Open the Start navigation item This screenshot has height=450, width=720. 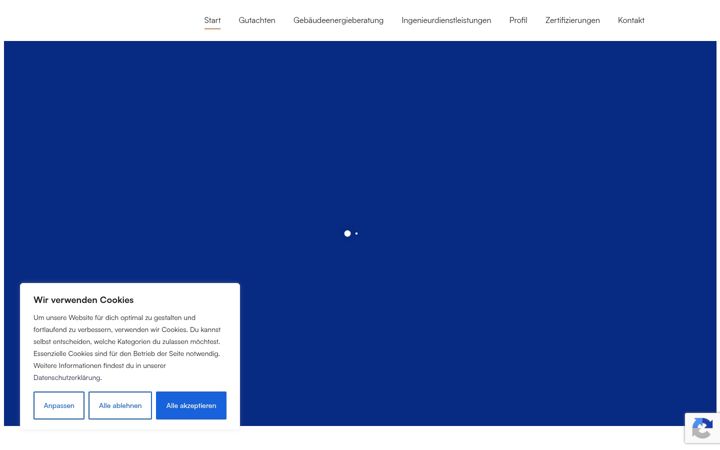click(212, 20)
